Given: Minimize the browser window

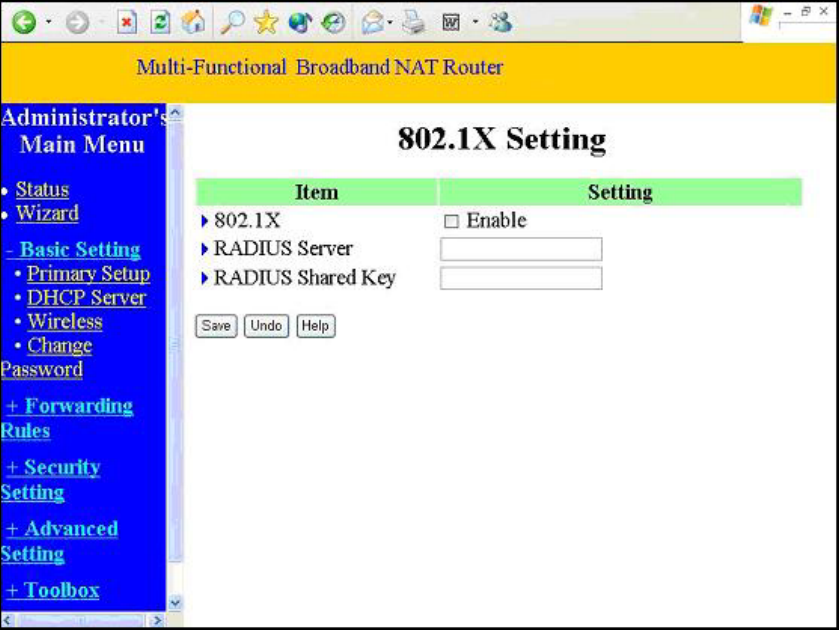Looking at the screenshot, I should pos(787,12).
